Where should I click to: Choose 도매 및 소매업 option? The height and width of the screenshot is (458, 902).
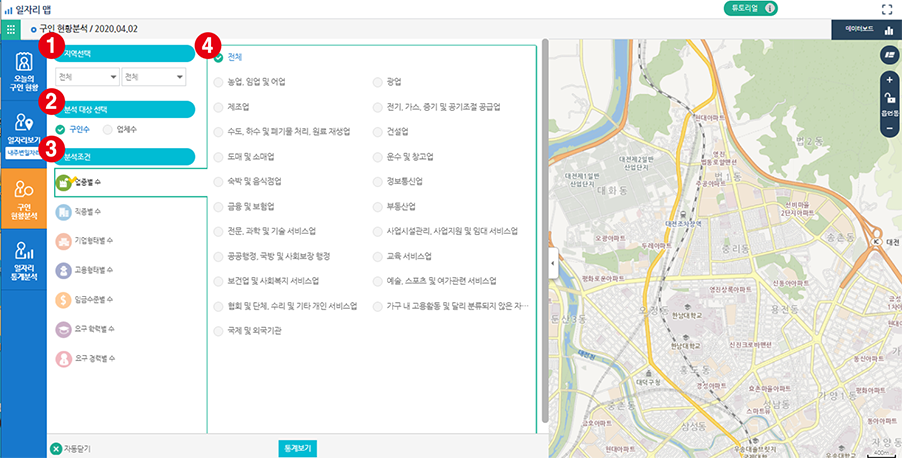(x=244, y=157)
